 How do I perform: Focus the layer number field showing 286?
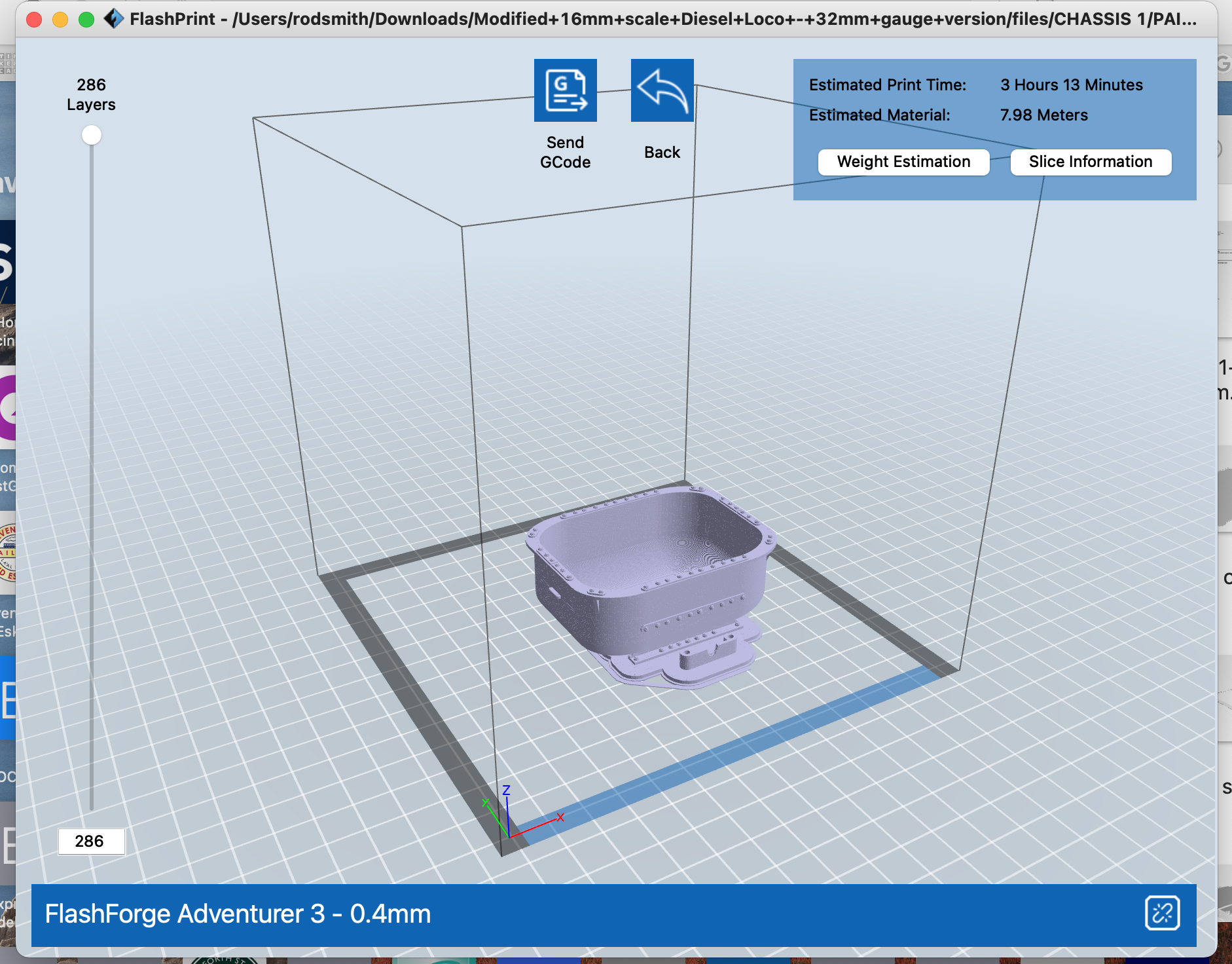[91, 841]
